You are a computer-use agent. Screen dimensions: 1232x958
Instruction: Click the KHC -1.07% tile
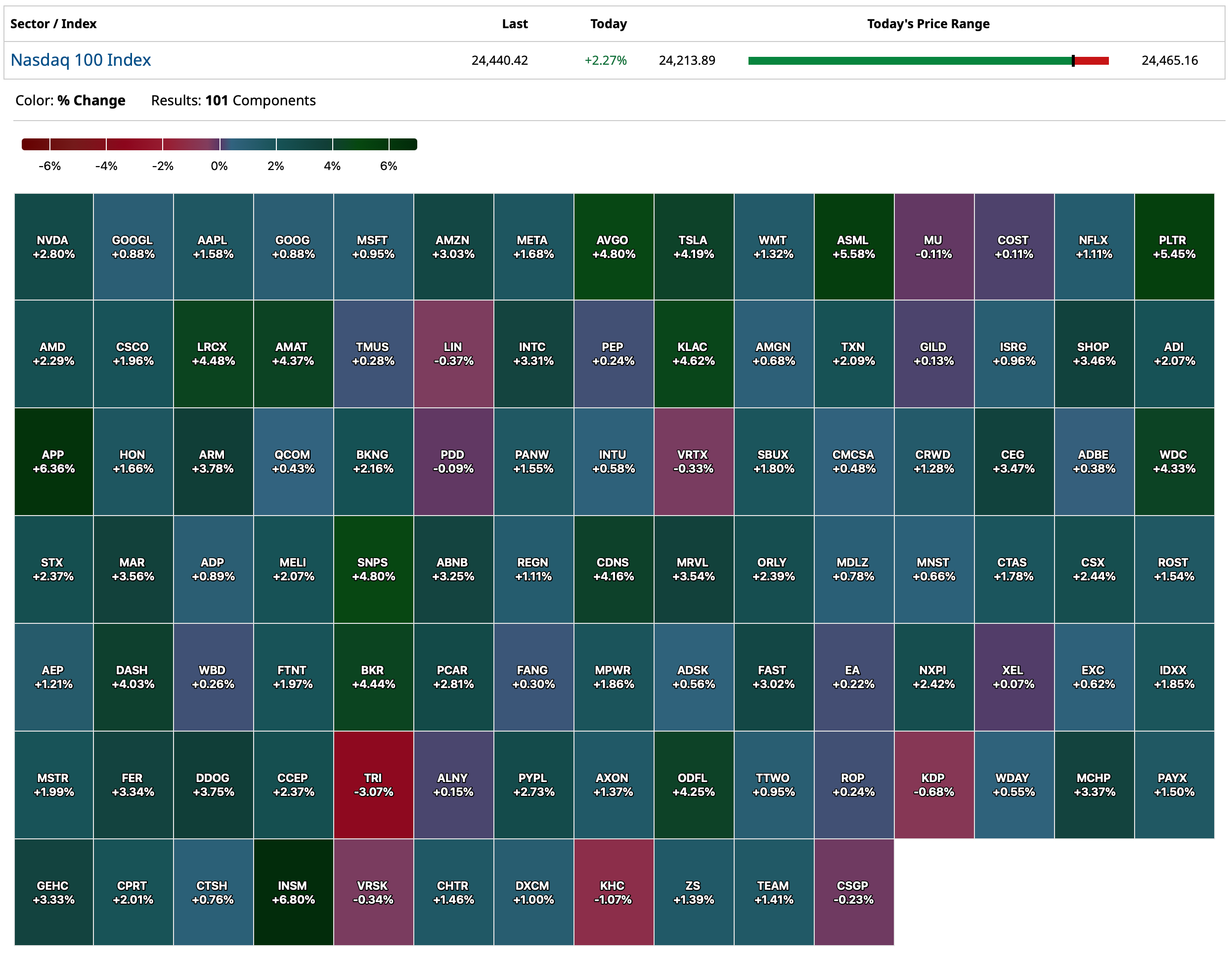click(613, 892)
